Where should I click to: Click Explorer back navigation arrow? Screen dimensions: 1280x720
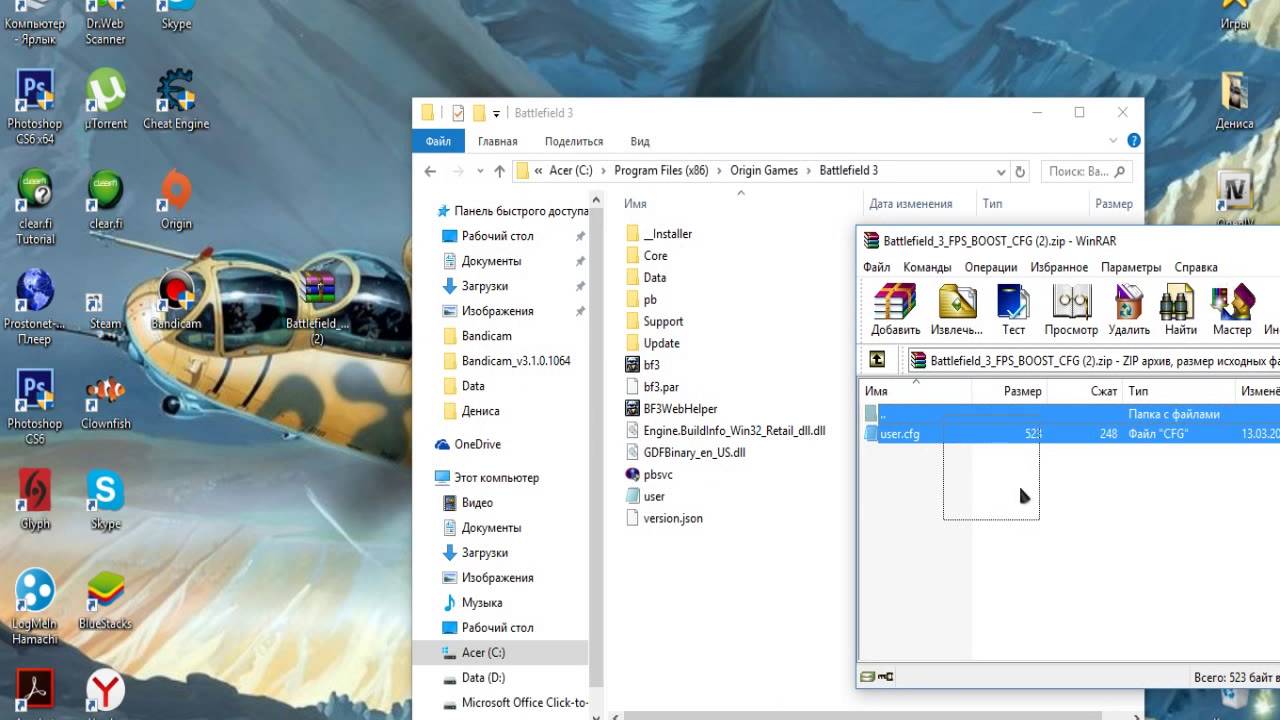coord(430,171)
